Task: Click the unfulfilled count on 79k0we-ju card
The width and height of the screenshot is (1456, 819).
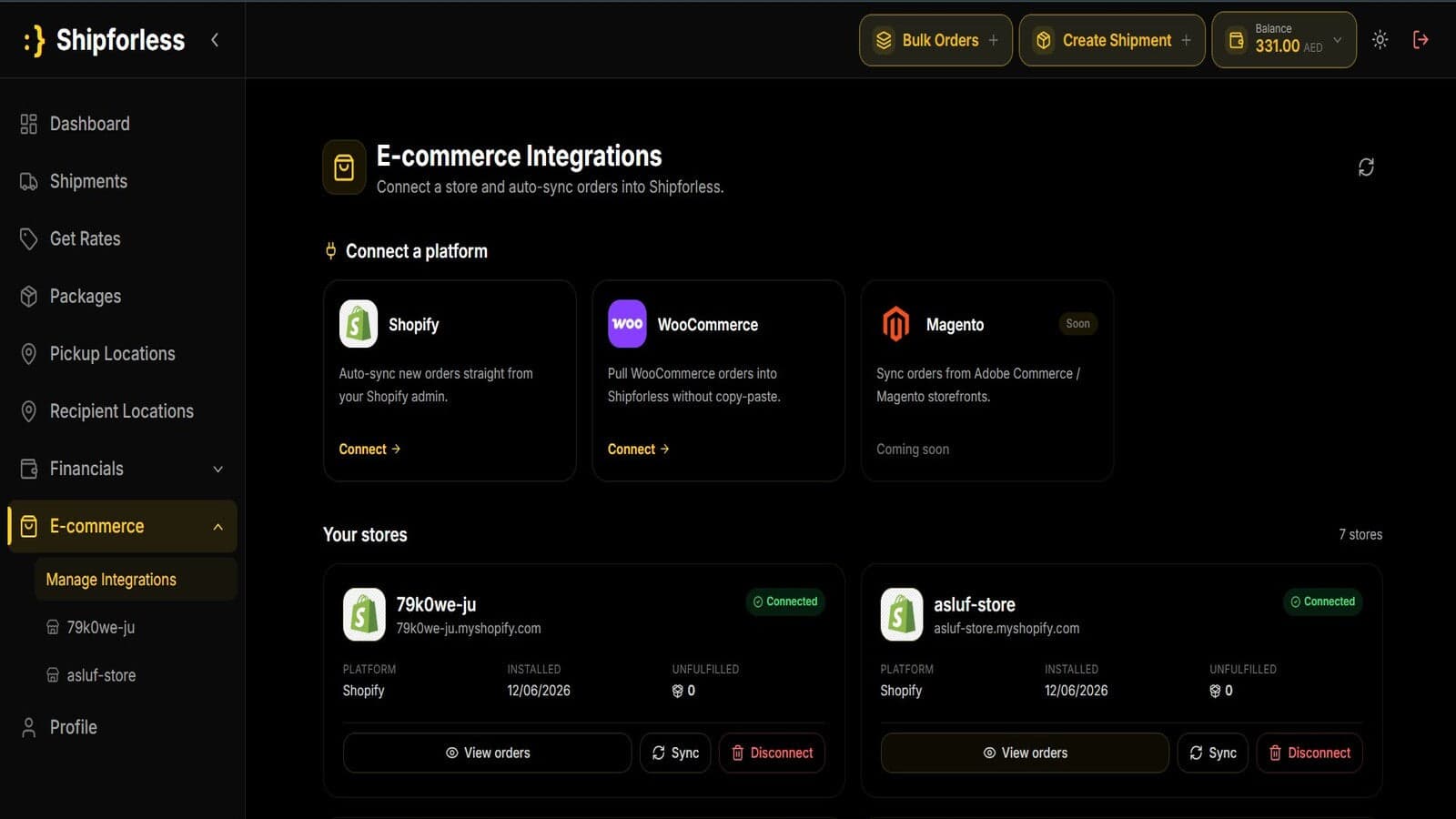Action: (684, 691)
